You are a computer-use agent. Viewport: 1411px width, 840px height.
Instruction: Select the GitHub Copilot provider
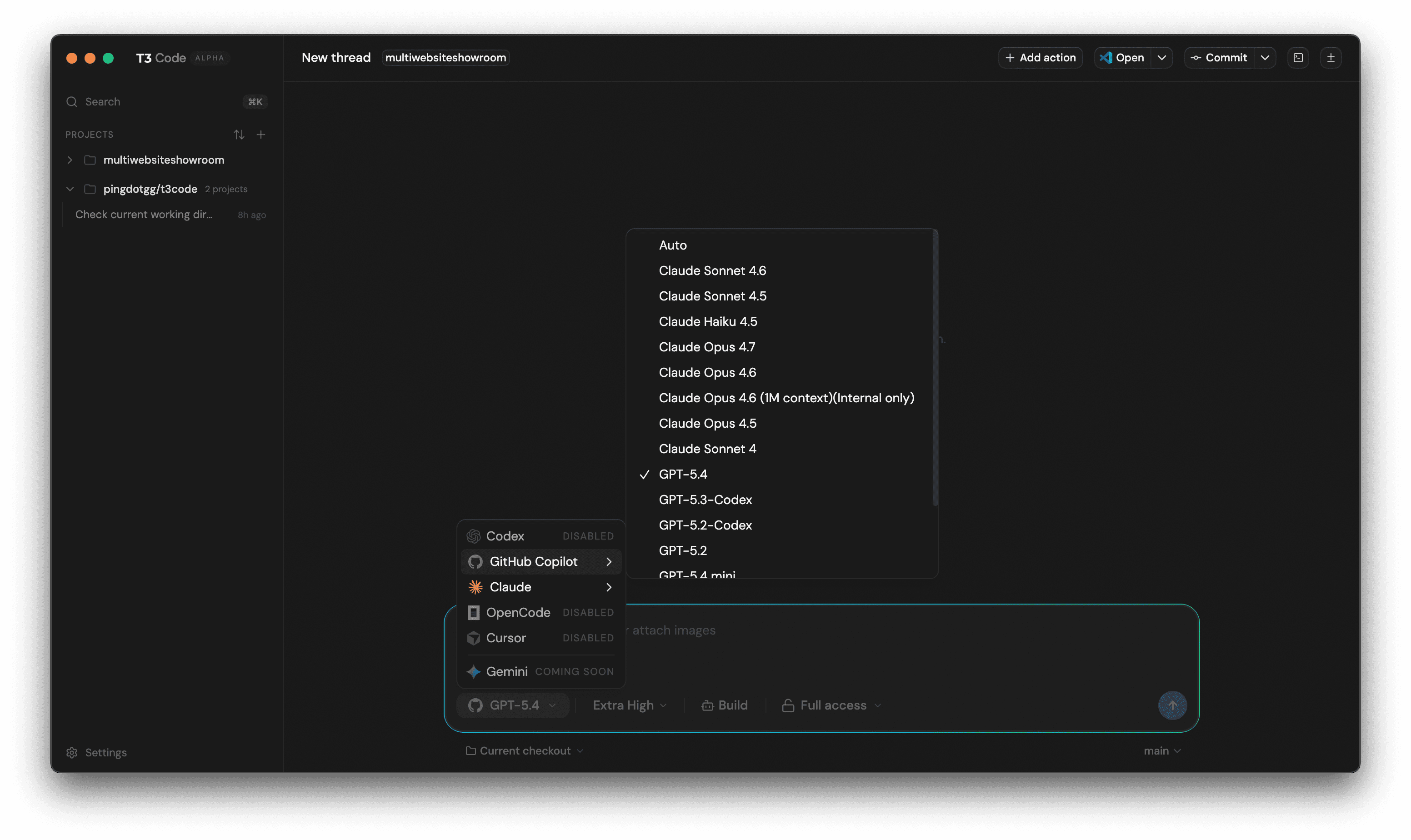(x=533, y=561)
